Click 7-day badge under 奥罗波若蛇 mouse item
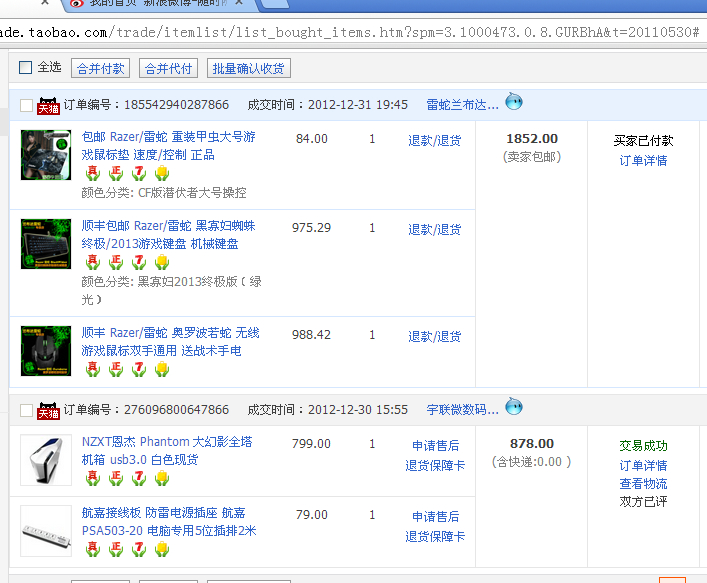This screenshot has height=583, width=707. coord(139,369)
